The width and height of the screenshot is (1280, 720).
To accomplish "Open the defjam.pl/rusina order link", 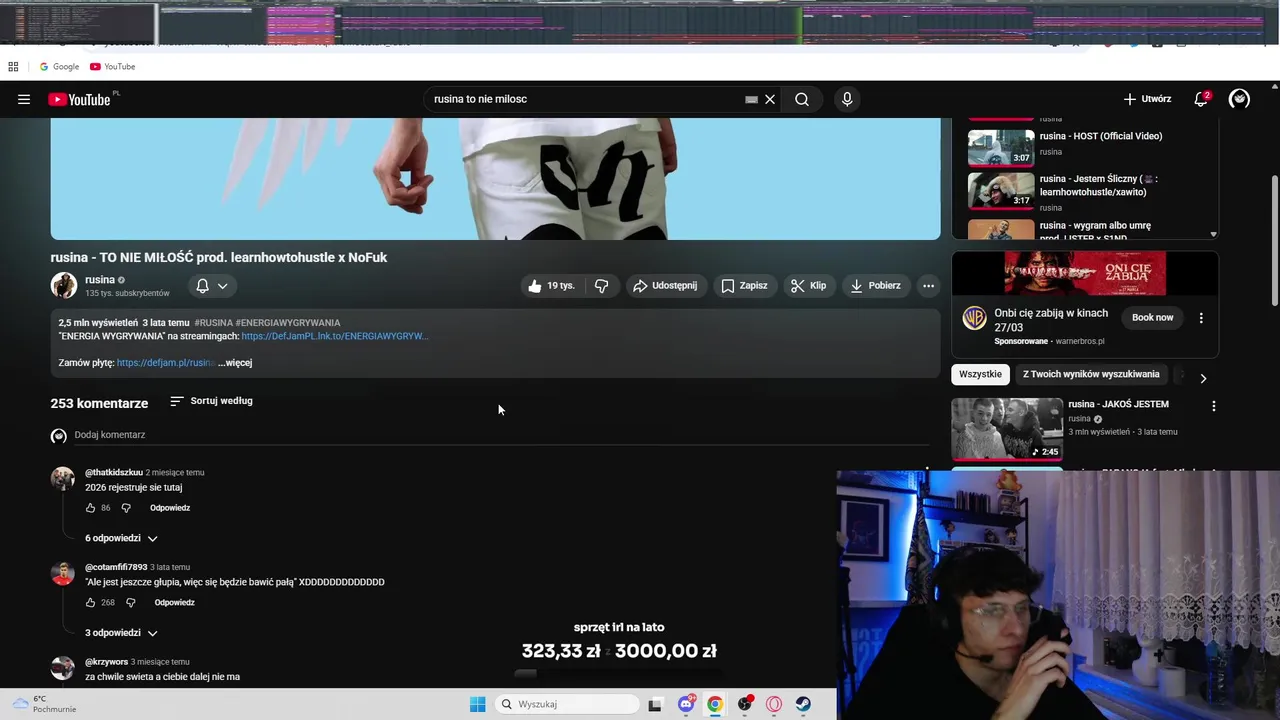I will [x=166, y=363].
